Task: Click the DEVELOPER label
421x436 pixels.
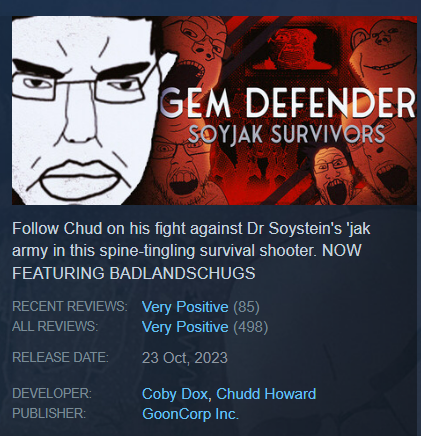Action: click(52, 393)
